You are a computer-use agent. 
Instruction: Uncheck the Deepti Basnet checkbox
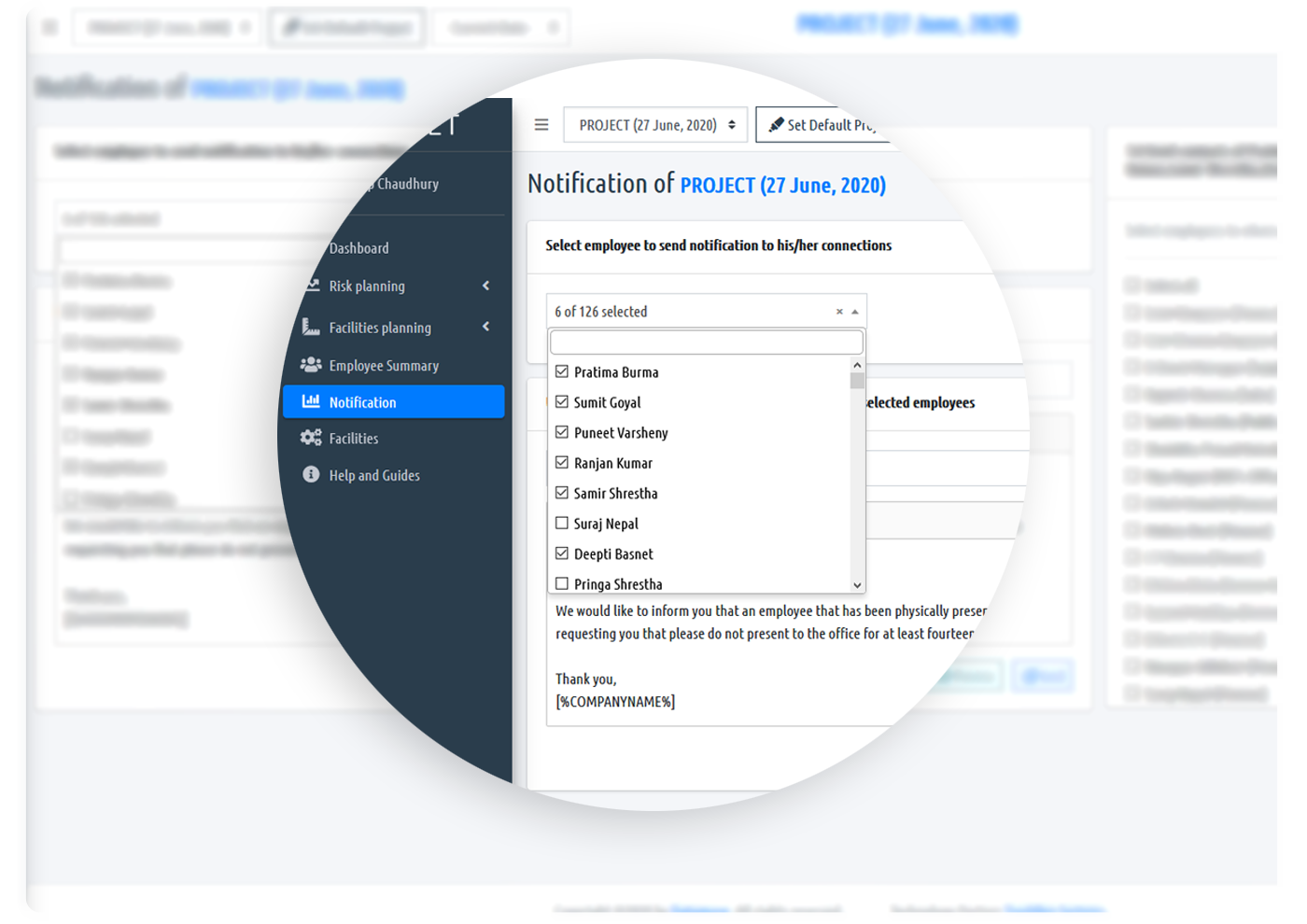coord(562,553)
